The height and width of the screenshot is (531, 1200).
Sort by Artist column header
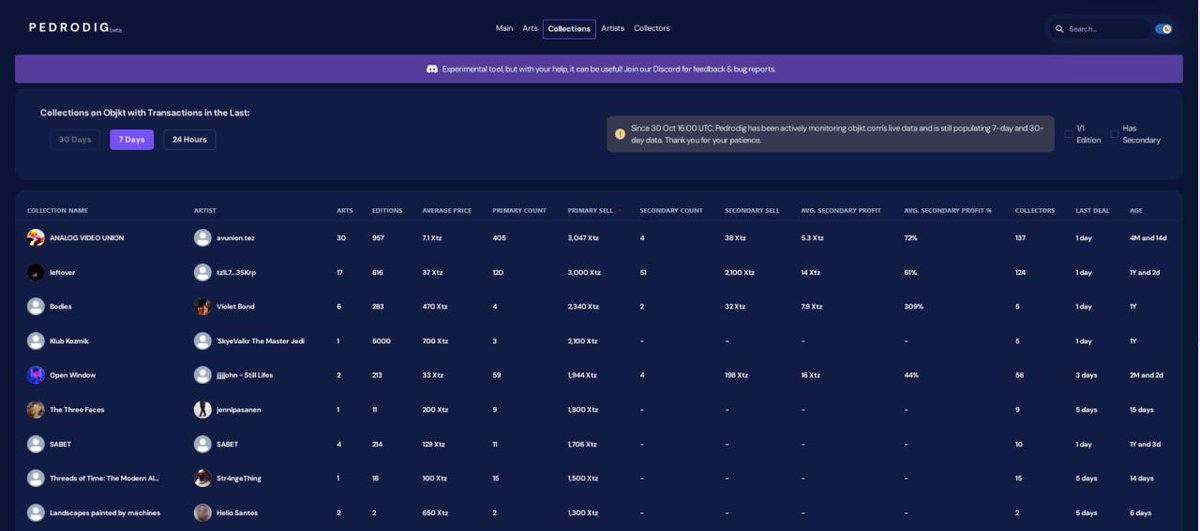tap(205, 210)
